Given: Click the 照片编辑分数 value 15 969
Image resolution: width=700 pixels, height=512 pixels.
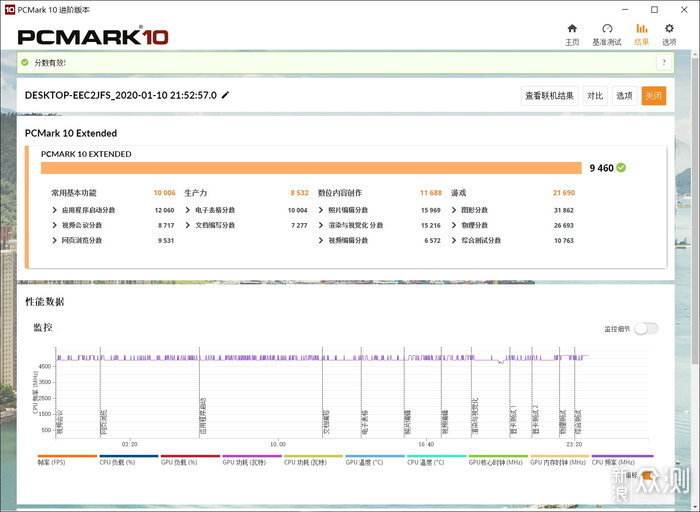Looking at the screenshot, I should [431, 210].
